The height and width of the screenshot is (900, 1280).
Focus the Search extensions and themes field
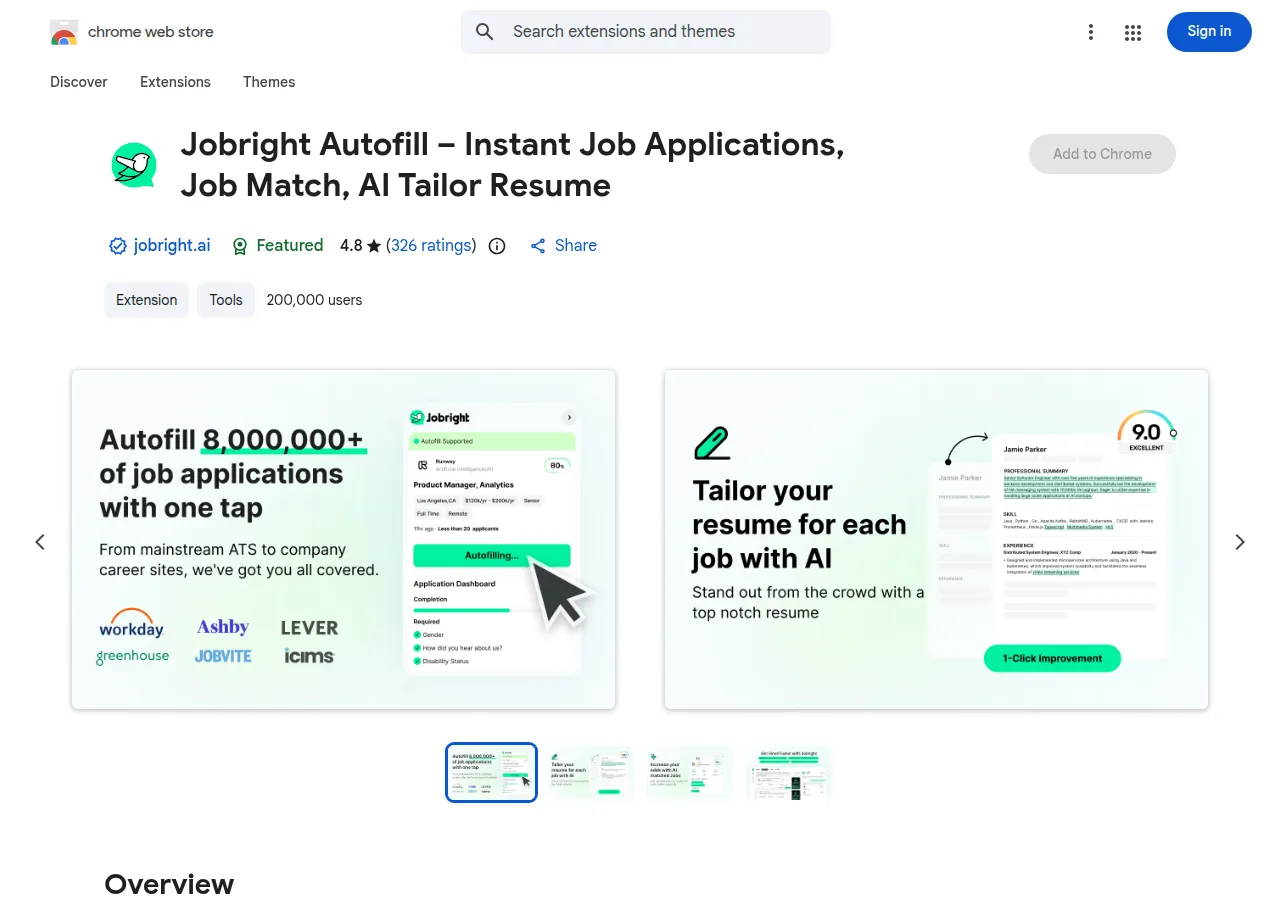tap(646, 32)
